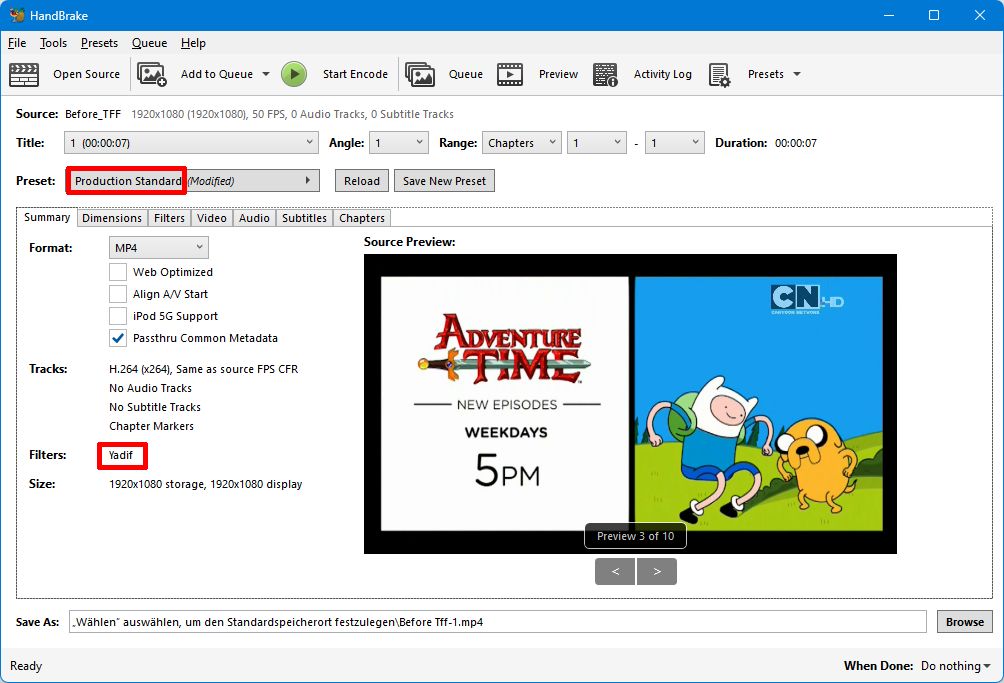1004x683 pixels.
Task: Open the Range Chapters dropdown
Action: [521, 143]
